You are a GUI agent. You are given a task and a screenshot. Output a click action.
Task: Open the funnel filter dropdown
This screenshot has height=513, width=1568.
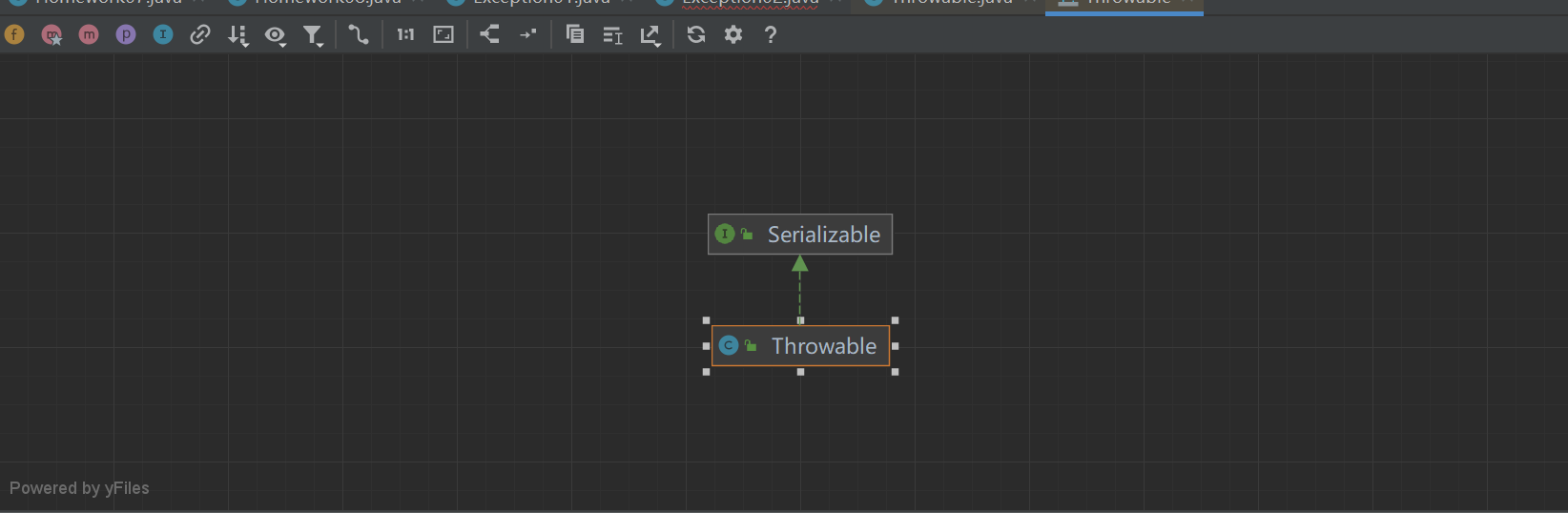[x=313, y=35]
